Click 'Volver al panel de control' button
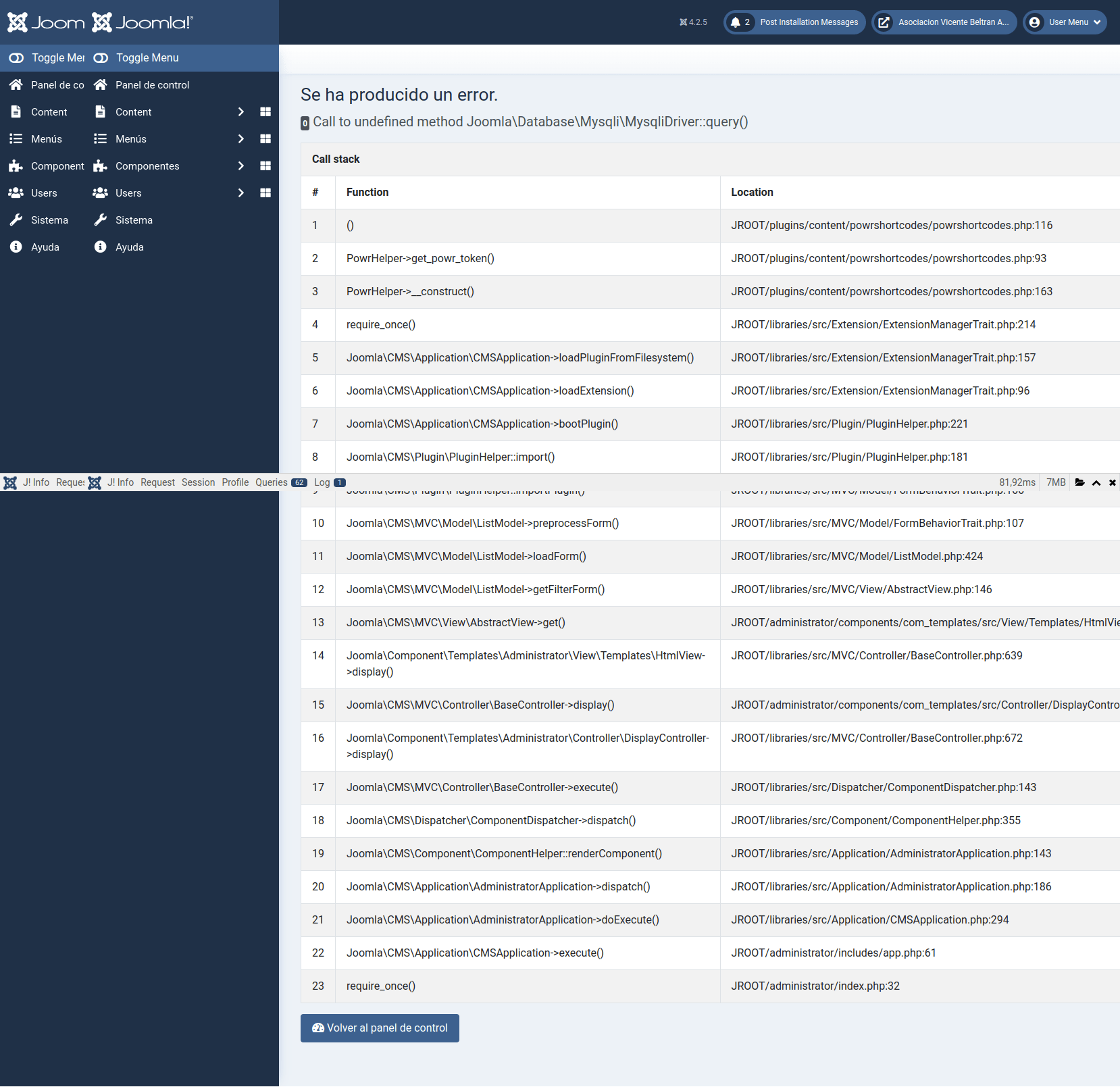 pos(380,1028)
